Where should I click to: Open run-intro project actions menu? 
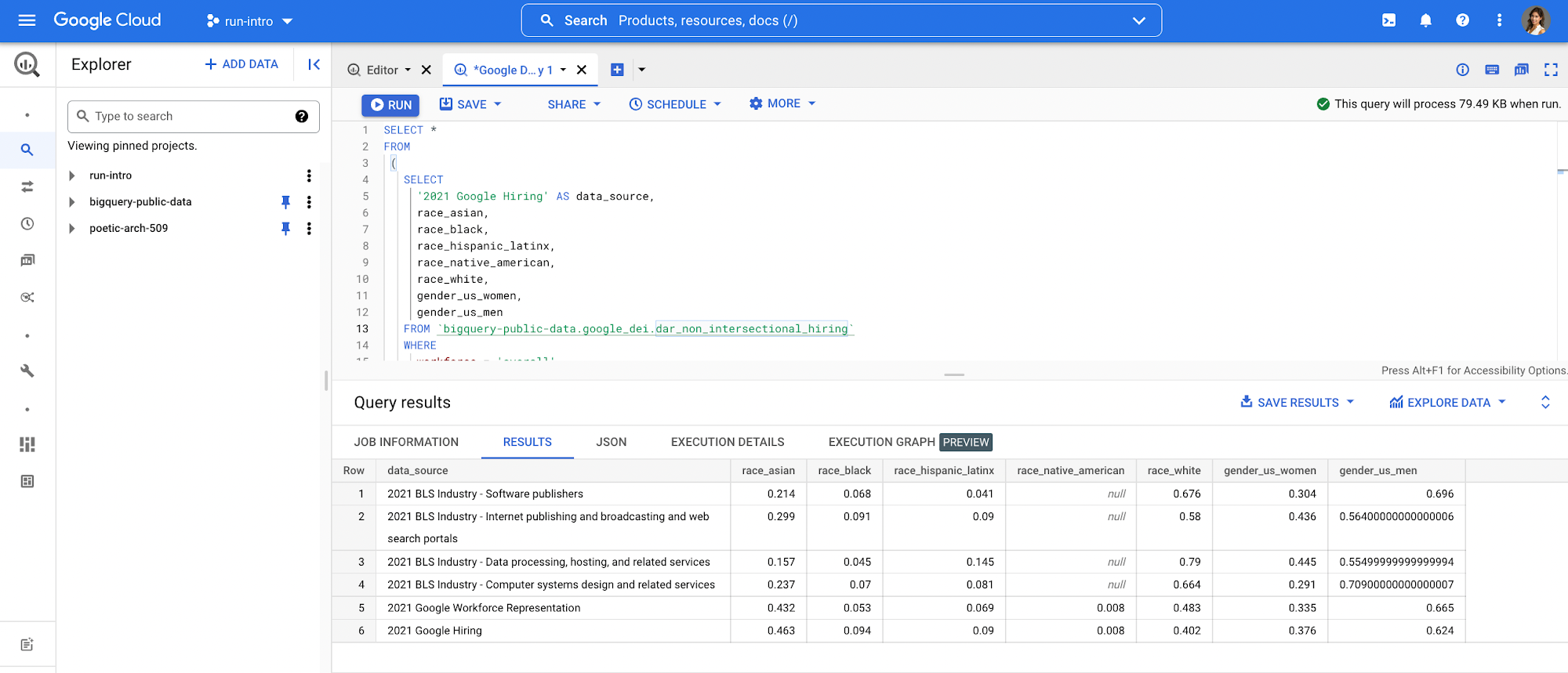[x=309, y=175]
